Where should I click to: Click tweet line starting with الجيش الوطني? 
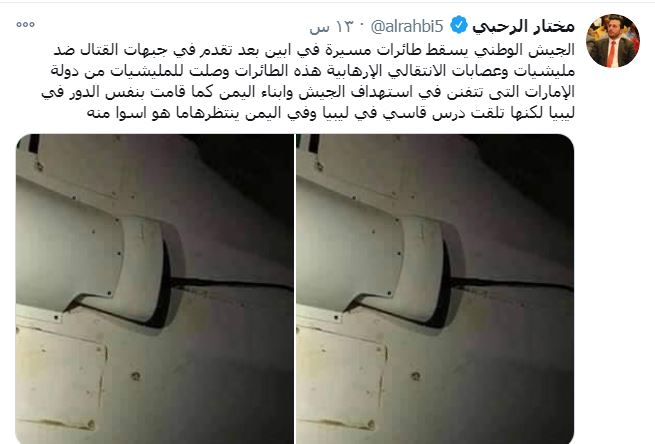pos(314,51)
